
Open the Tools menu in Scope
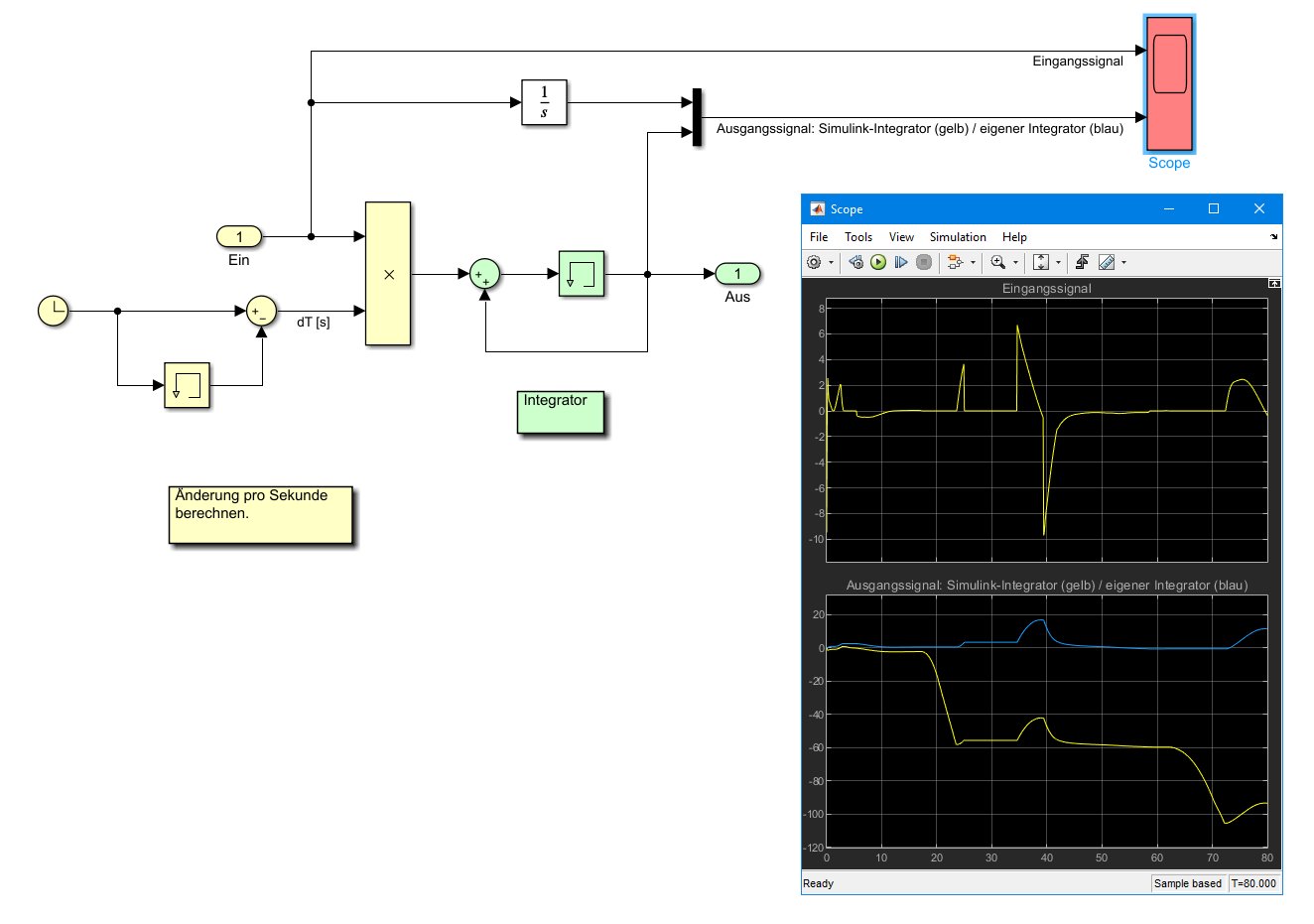[857, 237]
